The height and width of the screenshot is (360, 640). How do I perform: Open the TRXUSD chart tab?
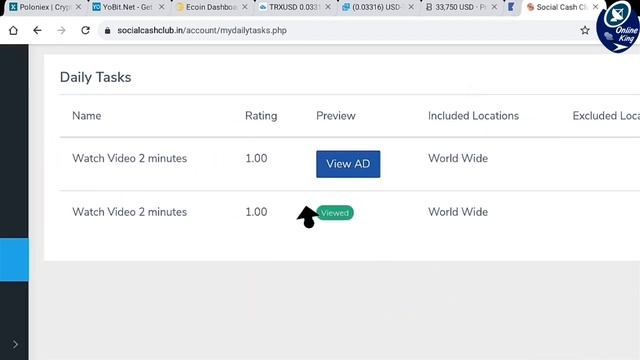click(293, 7)
